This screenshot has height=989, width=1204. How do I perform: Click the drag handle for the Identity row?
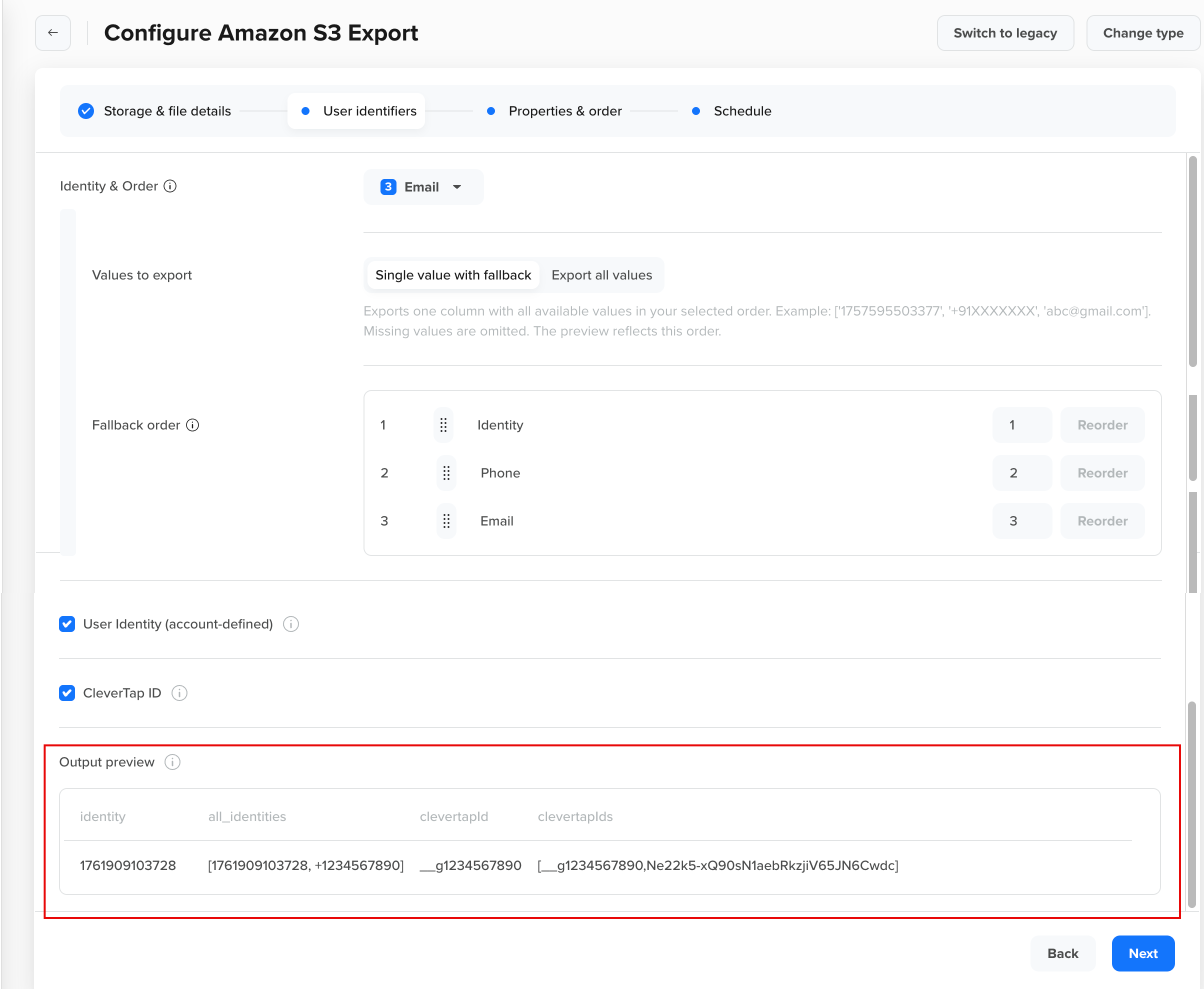click(x=443, y=425)
